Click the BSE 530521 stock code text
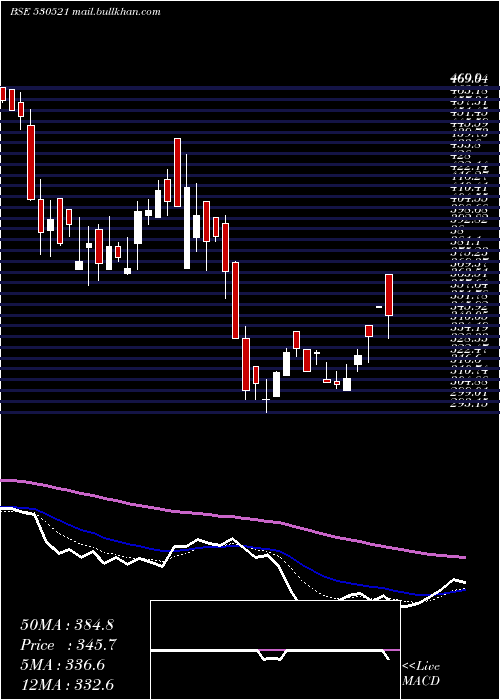The image size is (500, 700). pyautogui.click(x=39, y=12)
